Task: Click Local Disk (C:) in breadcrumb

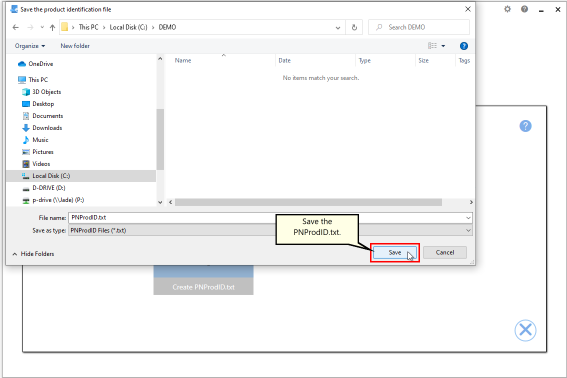Action: click(x=128, y=27)
